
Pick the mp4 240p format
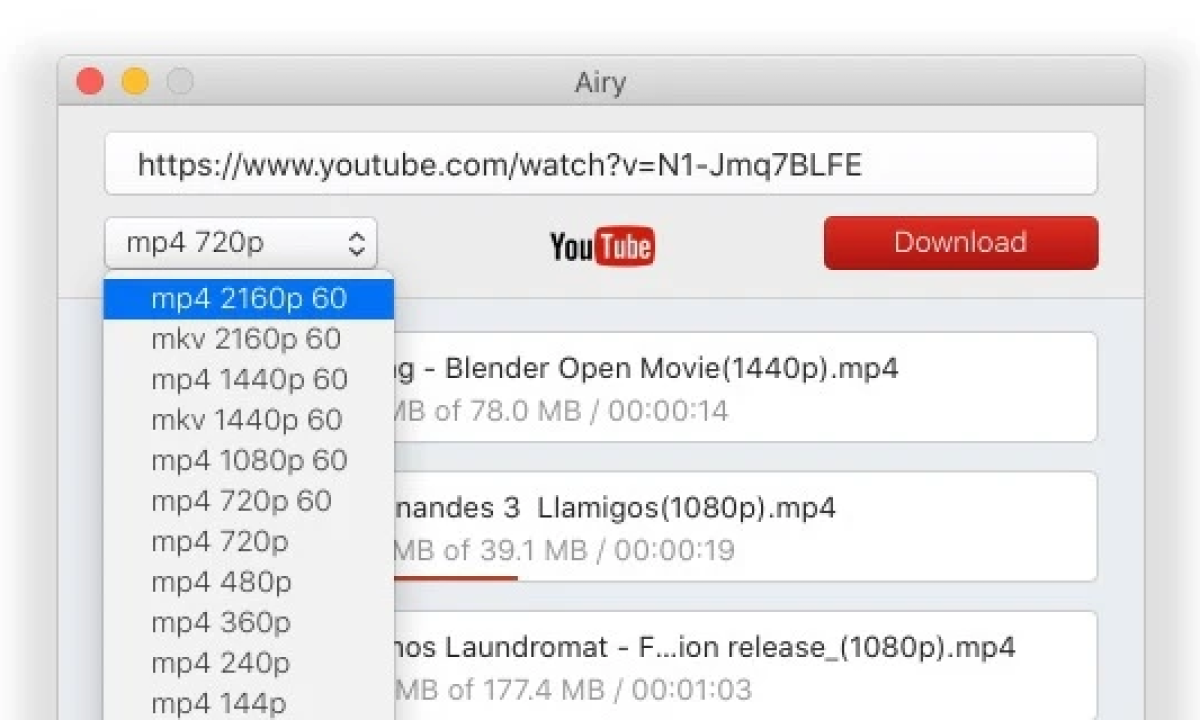249,662
